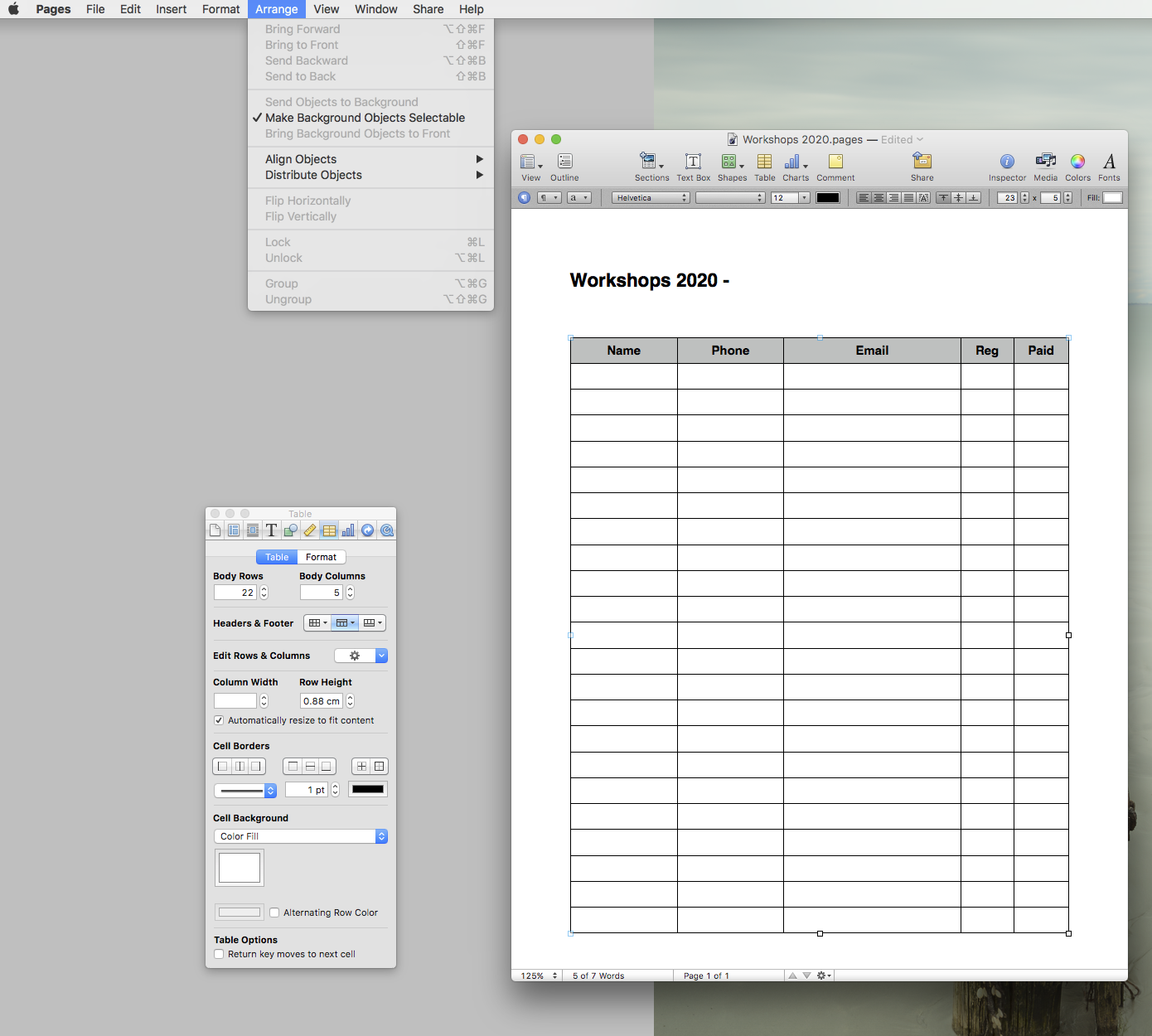Enable Alternating Row Color checkbox
1152x1036 pixels.
[x=274, y=913]
